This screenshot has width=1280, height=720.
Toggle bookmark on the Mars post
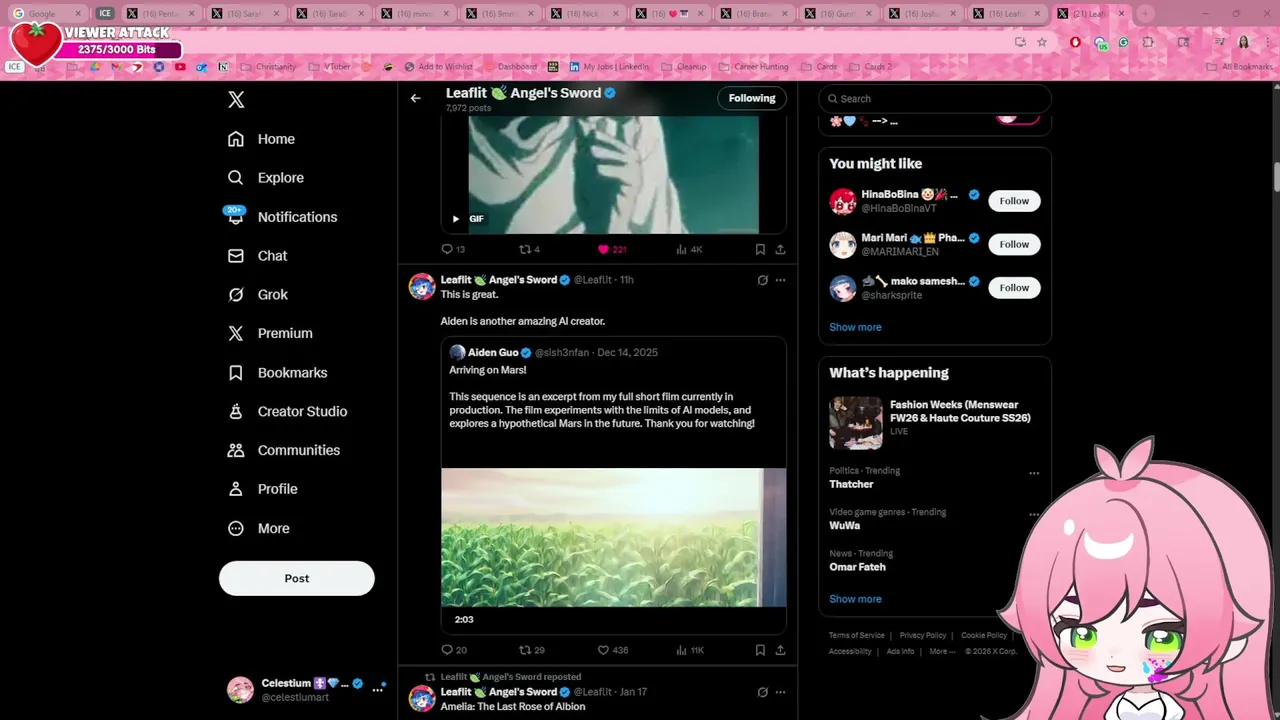point(760,650)
